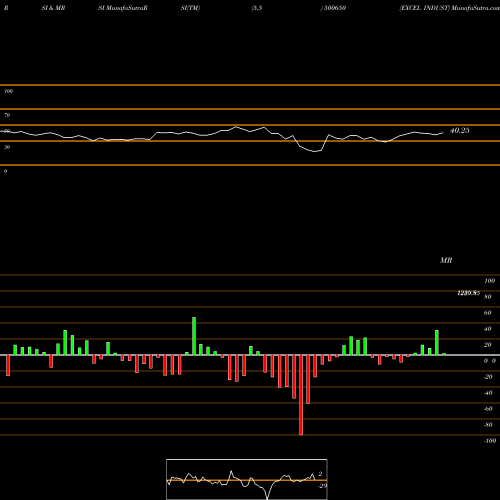Screen dimensions: 500x500
Task: Click the MR axis label 20
Action: point(488,345)
